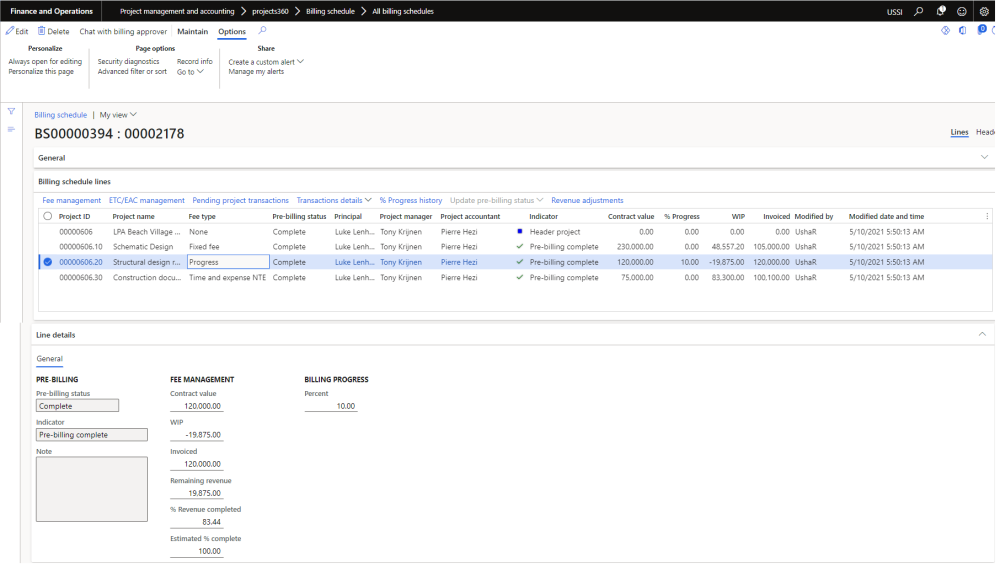Open search in the action pane
This screenshot has width=1000, height=567.
pos(263,31)
